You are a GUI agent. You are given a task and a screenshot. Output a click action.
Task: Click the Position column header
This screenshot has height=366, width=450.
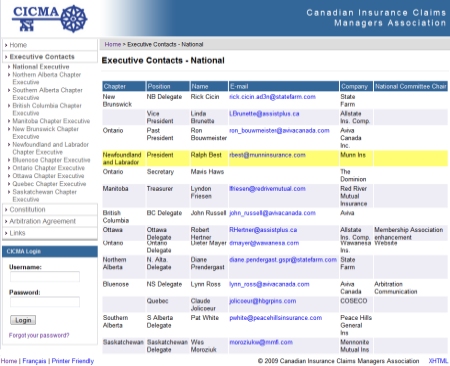pyautogui.click(x=168, y=86)
